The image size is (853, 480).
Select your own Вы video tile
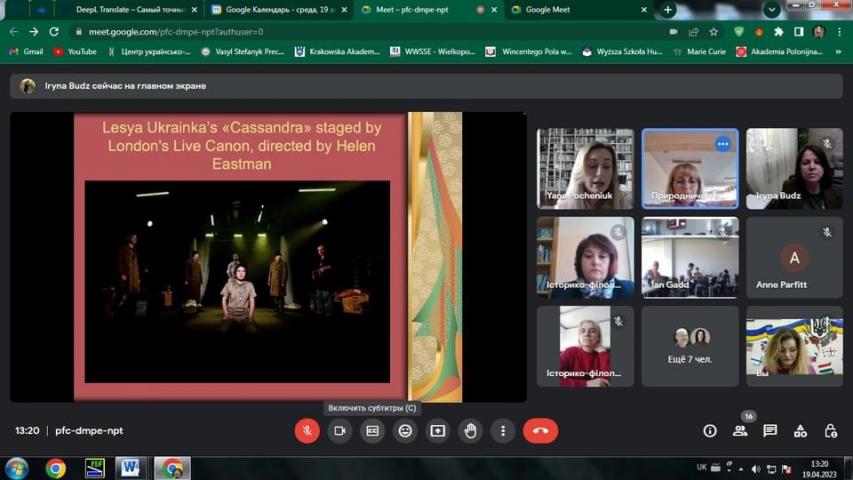tap(794, 346)
